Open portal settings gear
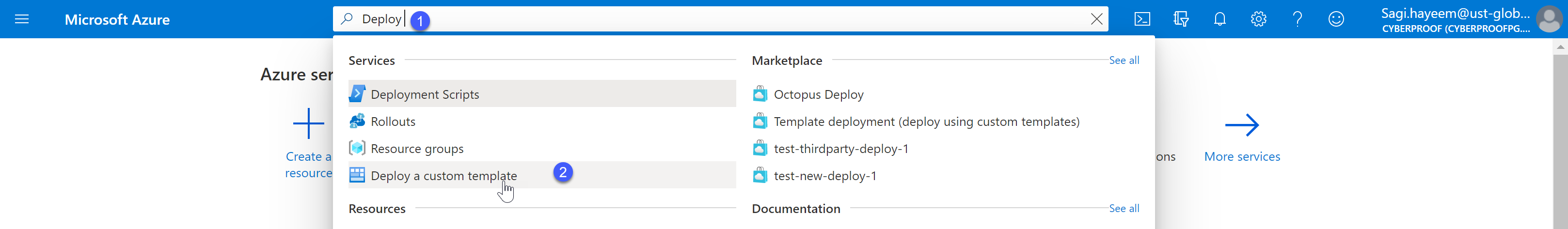Image resolution: width=1568 pixels, height=229 pixels. (1259, 19)
